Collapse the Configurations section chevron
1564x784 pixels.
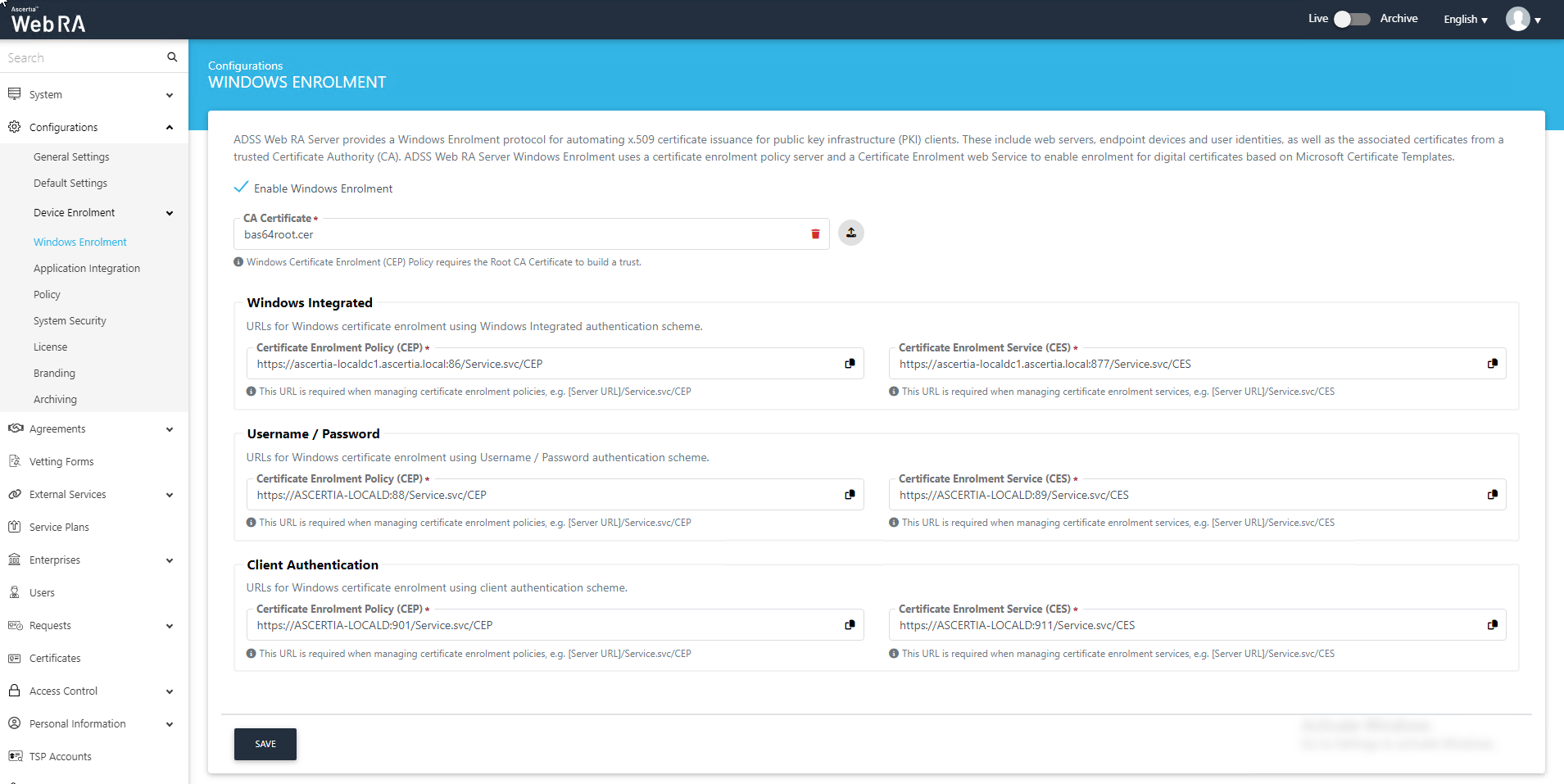coord(170,128)
